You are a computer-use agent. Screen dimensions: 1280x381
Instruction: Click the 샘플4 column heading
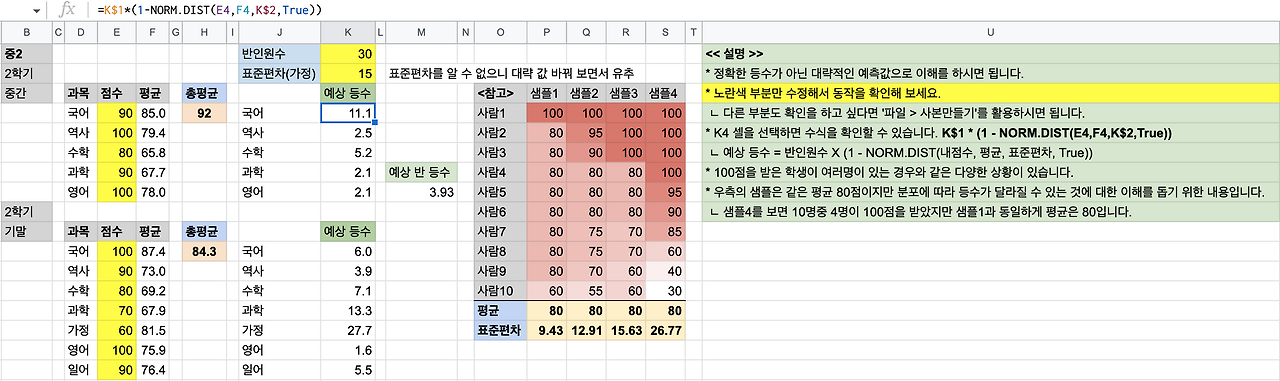(x=665, y=93)
